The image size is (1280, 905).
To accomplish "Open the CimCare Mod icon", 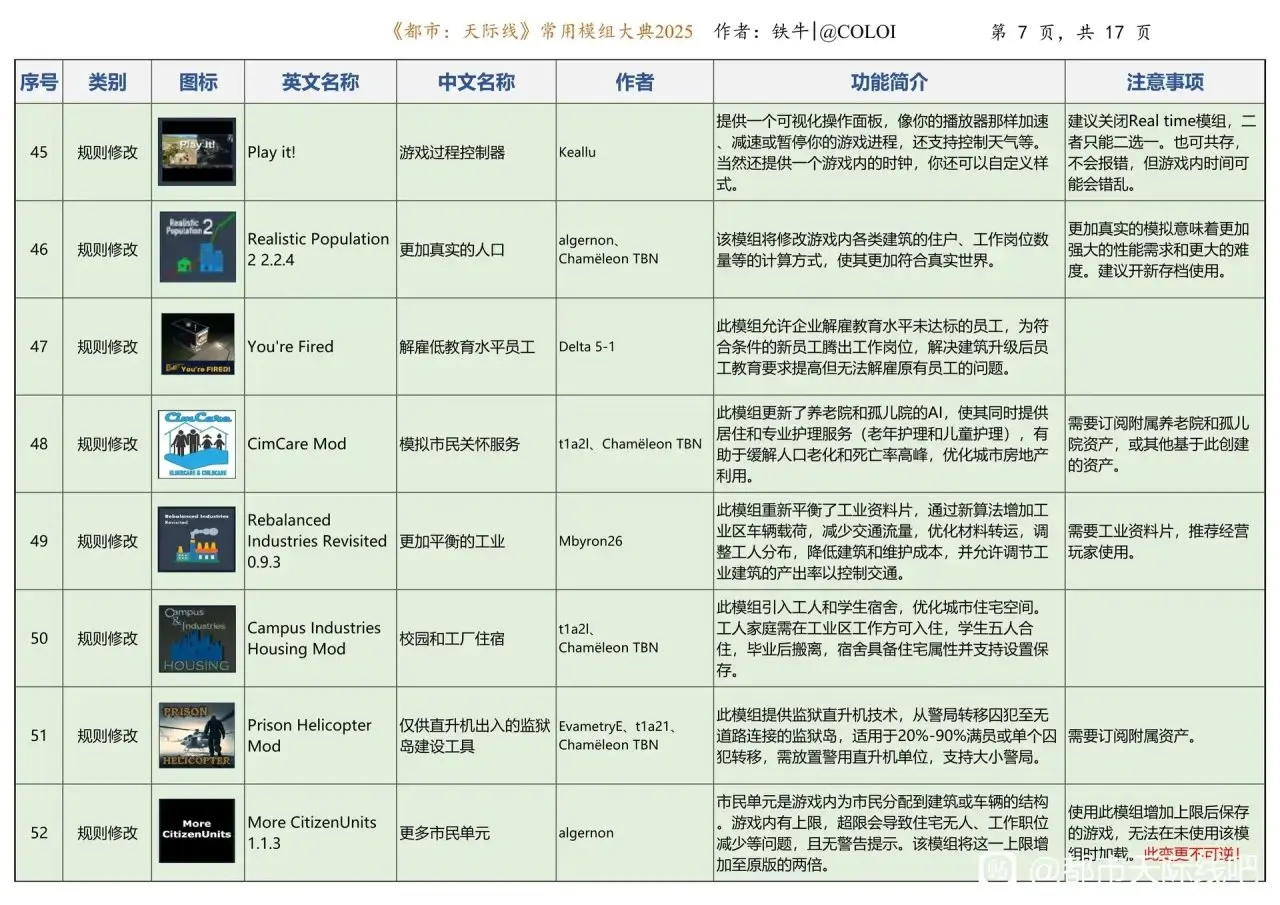I will [x=197, y=443].
